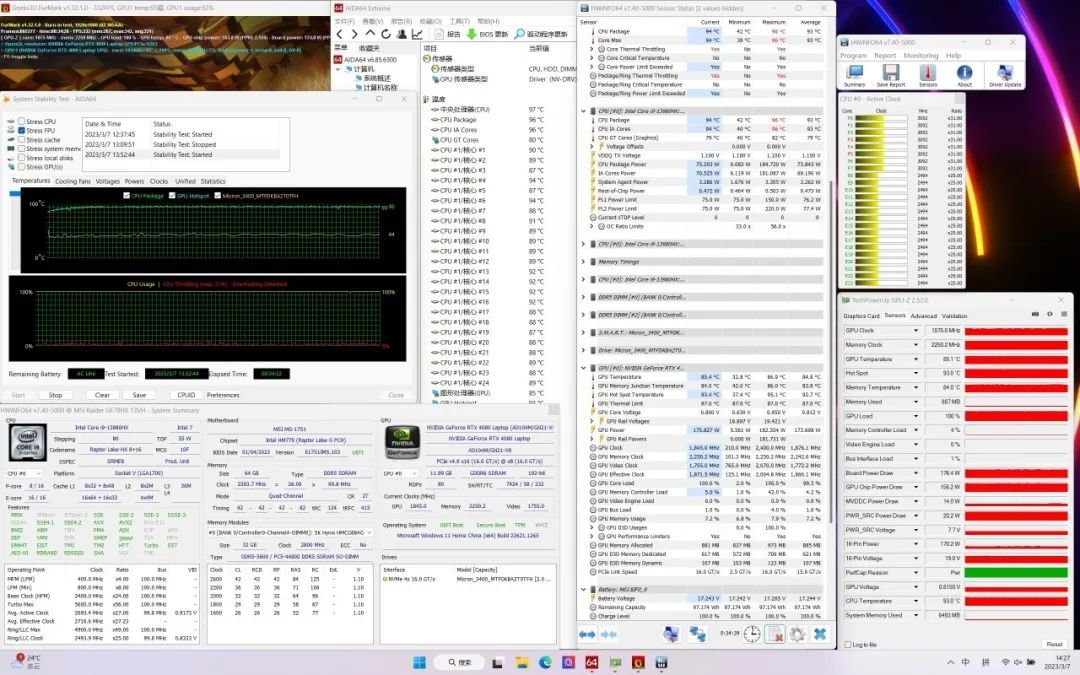
Task: Open the Graphics Card tab in GPU-Z
Action: 861,315
